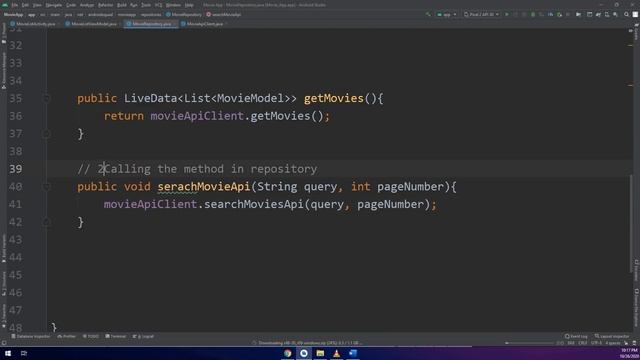Open the CRLF line separator selector
The image size is (640, 360).
[x=583, y=343]
